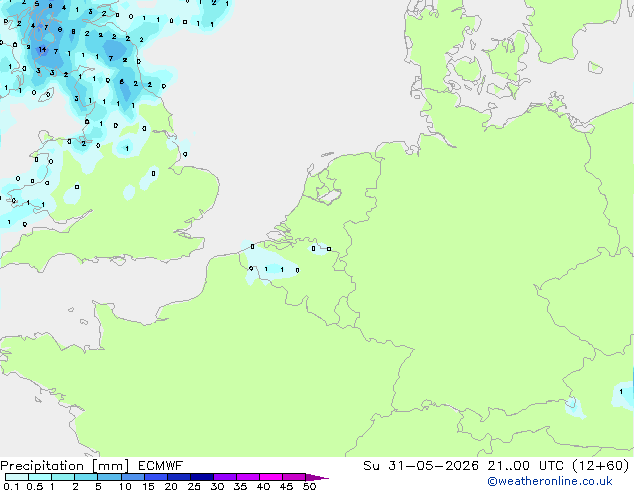Click the "21..00 UTC" time label
The image size is (634, 490).
525,466
